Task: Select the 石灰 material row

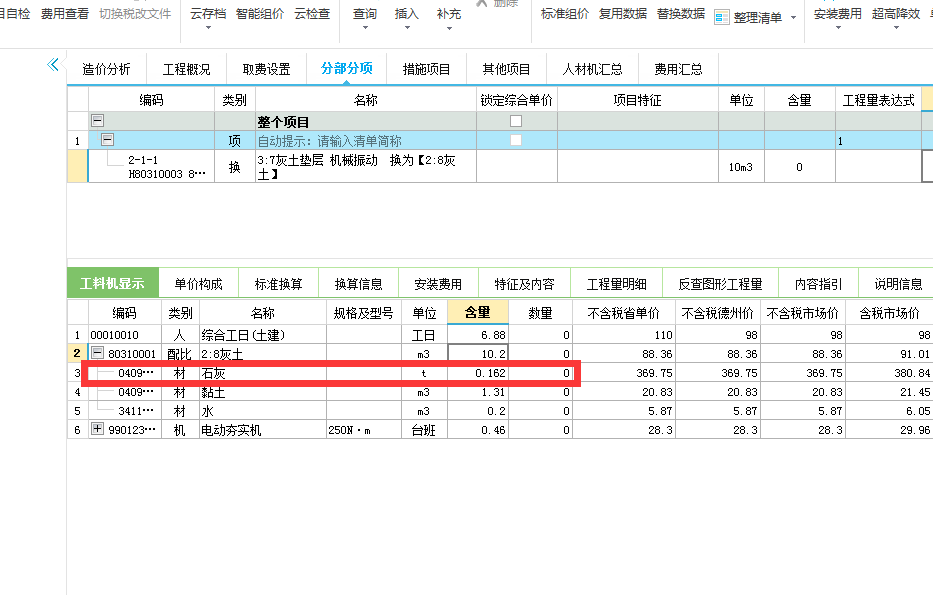Action: pos(500,373)
